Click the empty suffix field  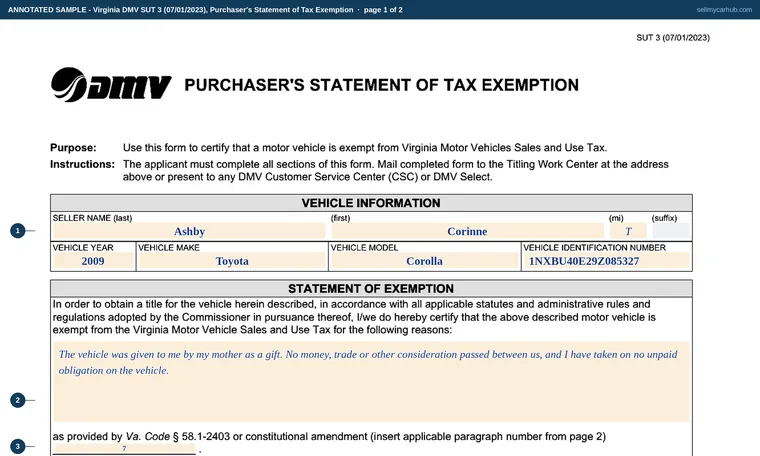pos(671,231)
